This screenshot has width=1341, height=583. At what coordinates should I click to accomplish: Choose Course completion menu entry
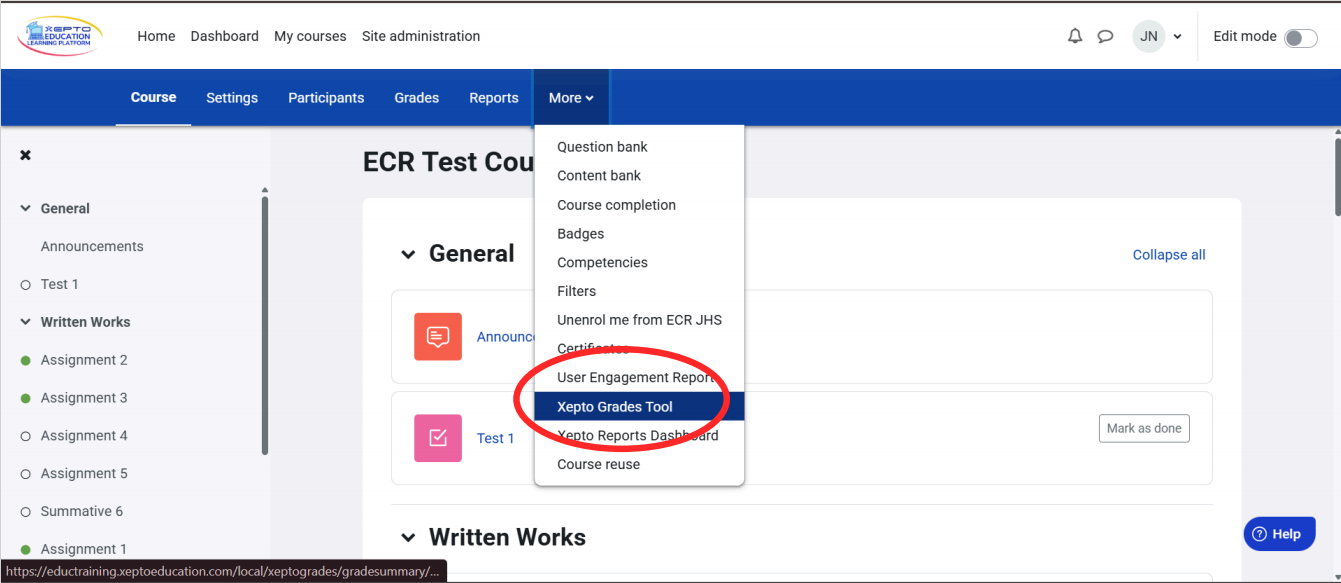click(640, 205)
